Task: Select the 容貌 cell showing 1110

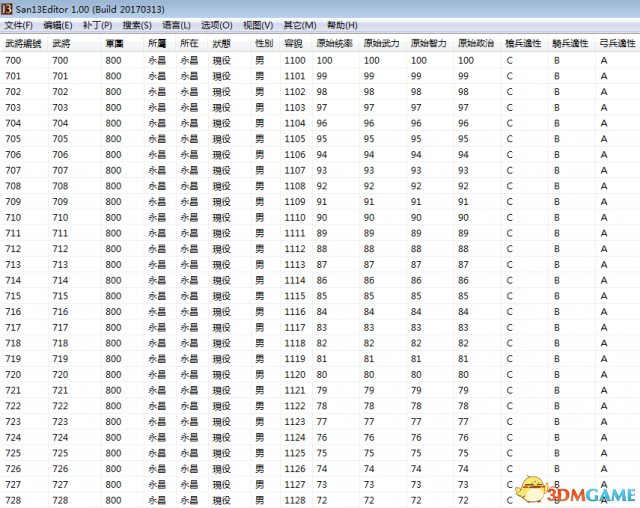Action: coord(295,217)
